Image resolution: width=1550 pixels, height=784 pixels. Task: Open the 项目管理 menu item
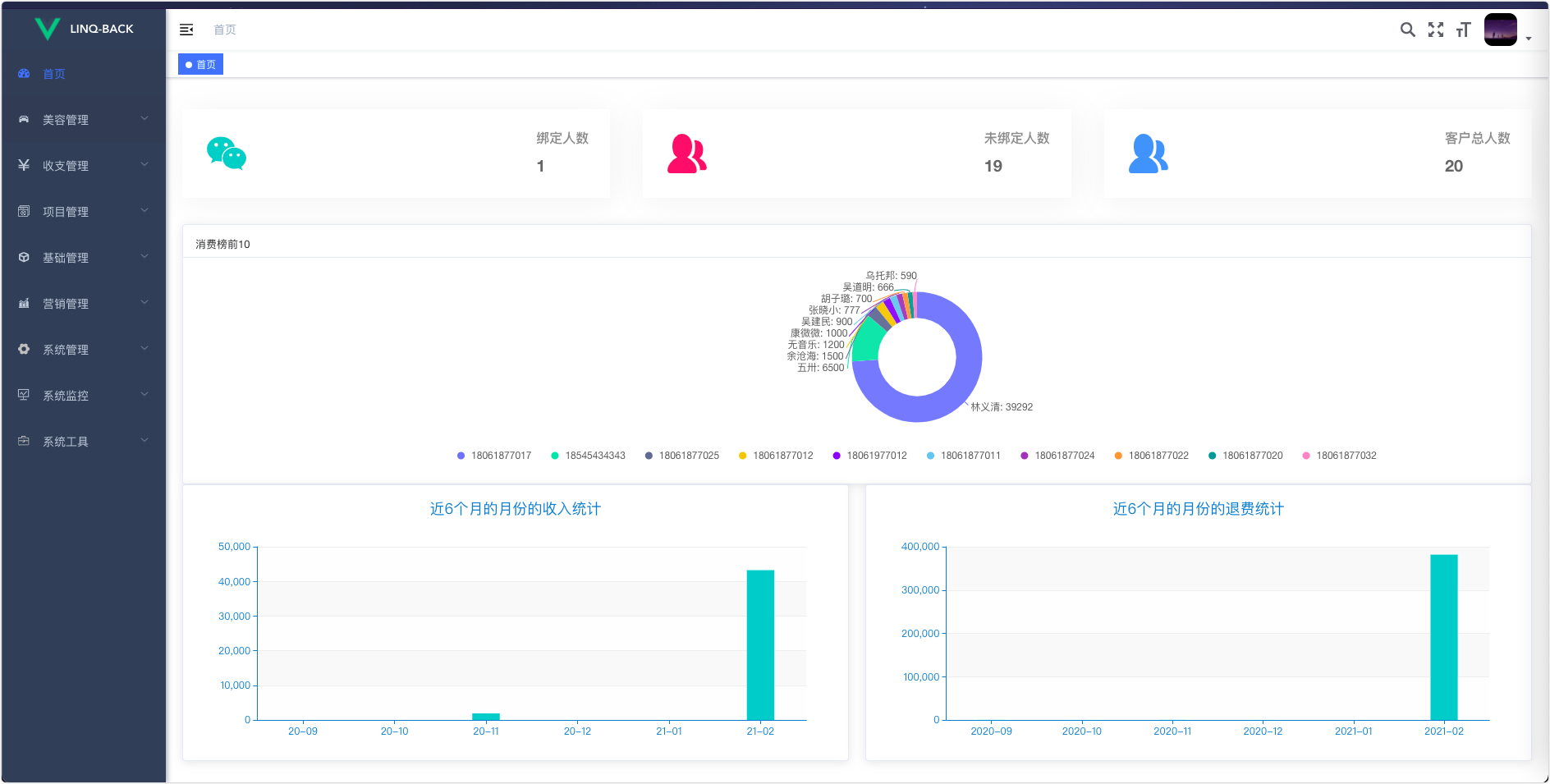[84, 212]
